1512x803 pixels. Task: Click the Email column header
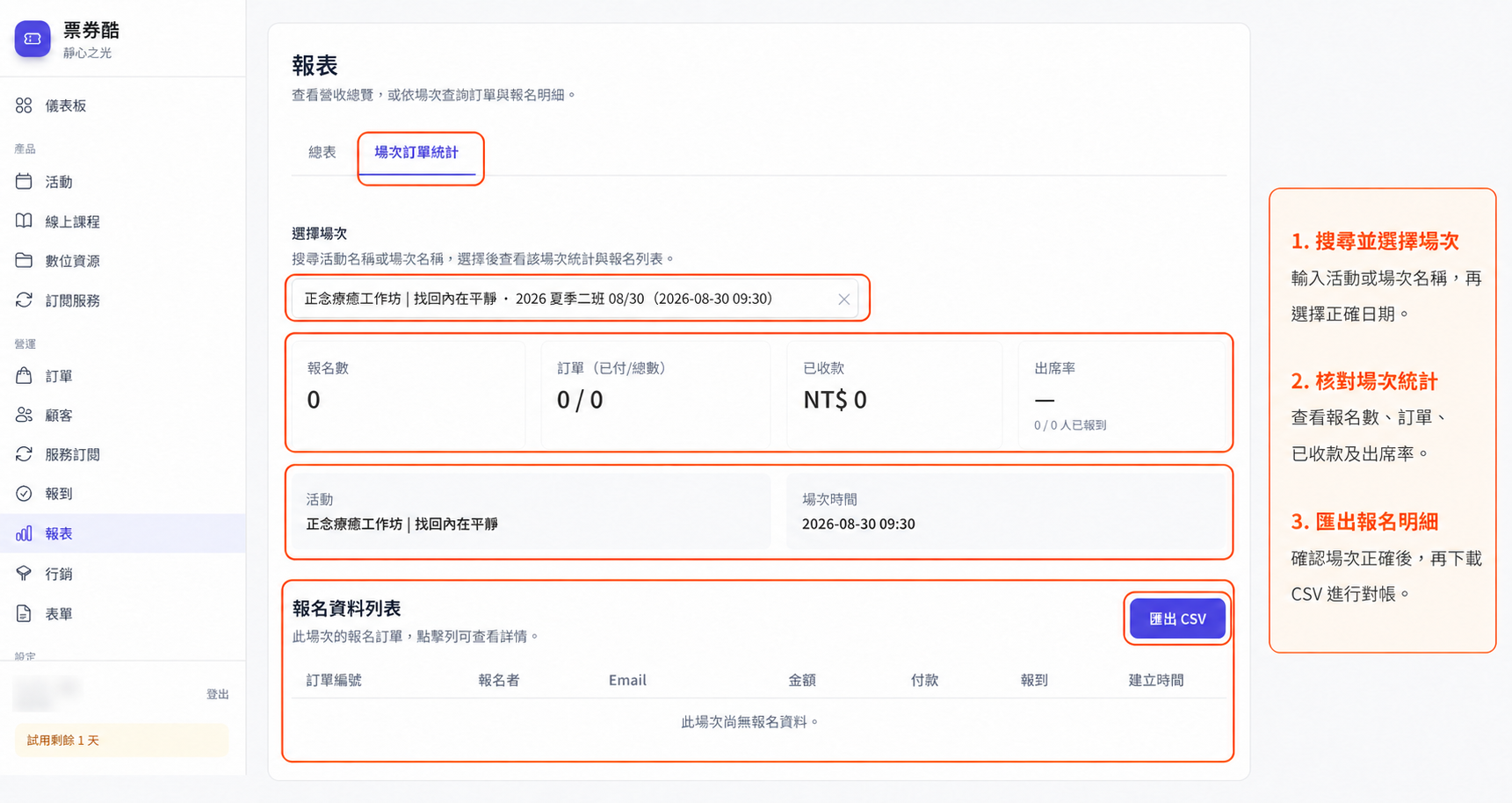627,680
